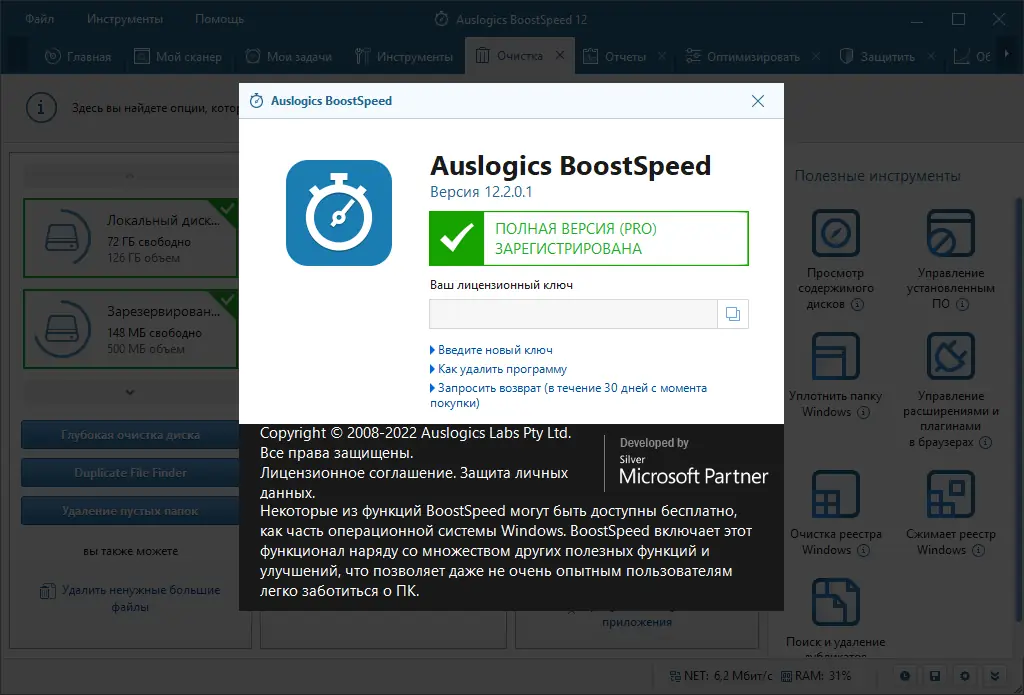Screen dimensions: 1024x695
Task: Open settings gear in the status bar
Action: point(963,676)
